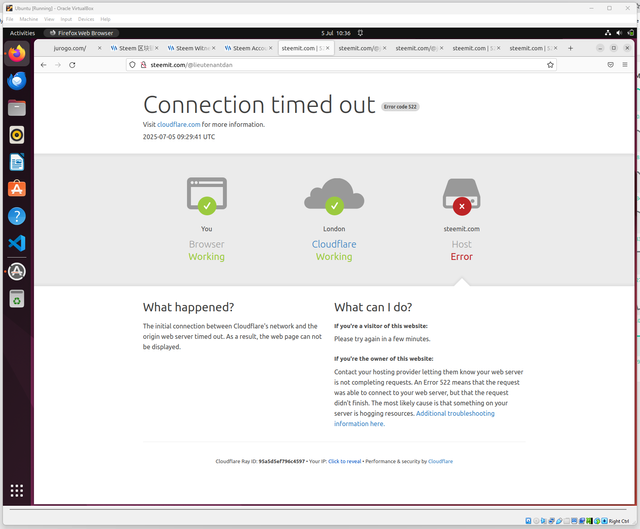Image resolution: width=640 pixels, height=529 pixels.
Task: Close the Steem Witne tab
Action: pyautogui.click(x=213, y=48)
